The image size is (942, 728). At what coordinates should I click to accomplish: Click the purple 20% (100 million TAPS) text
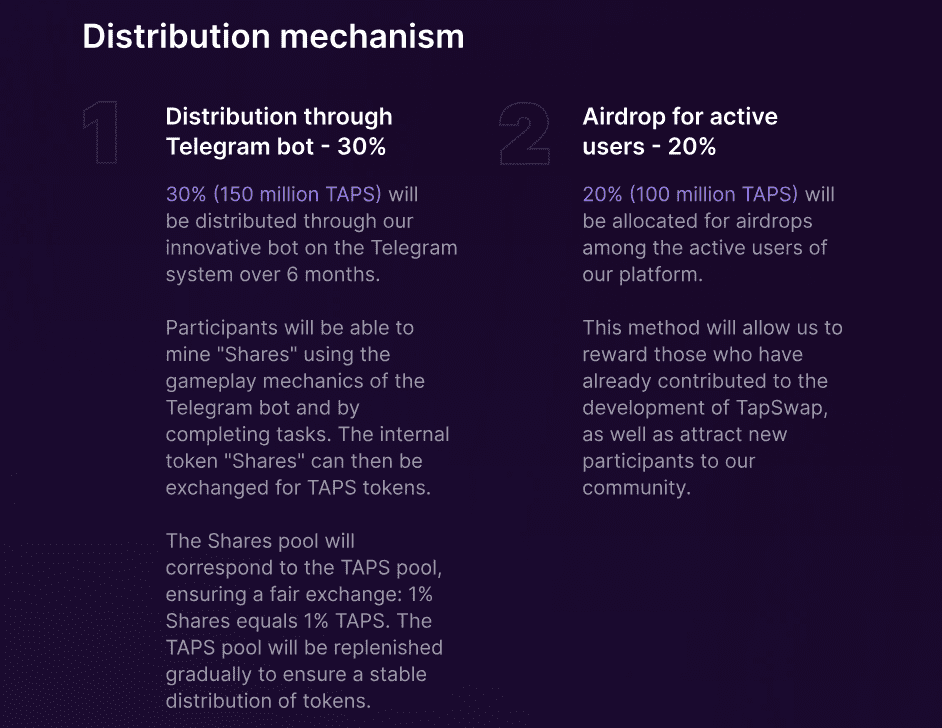(690, 194)
